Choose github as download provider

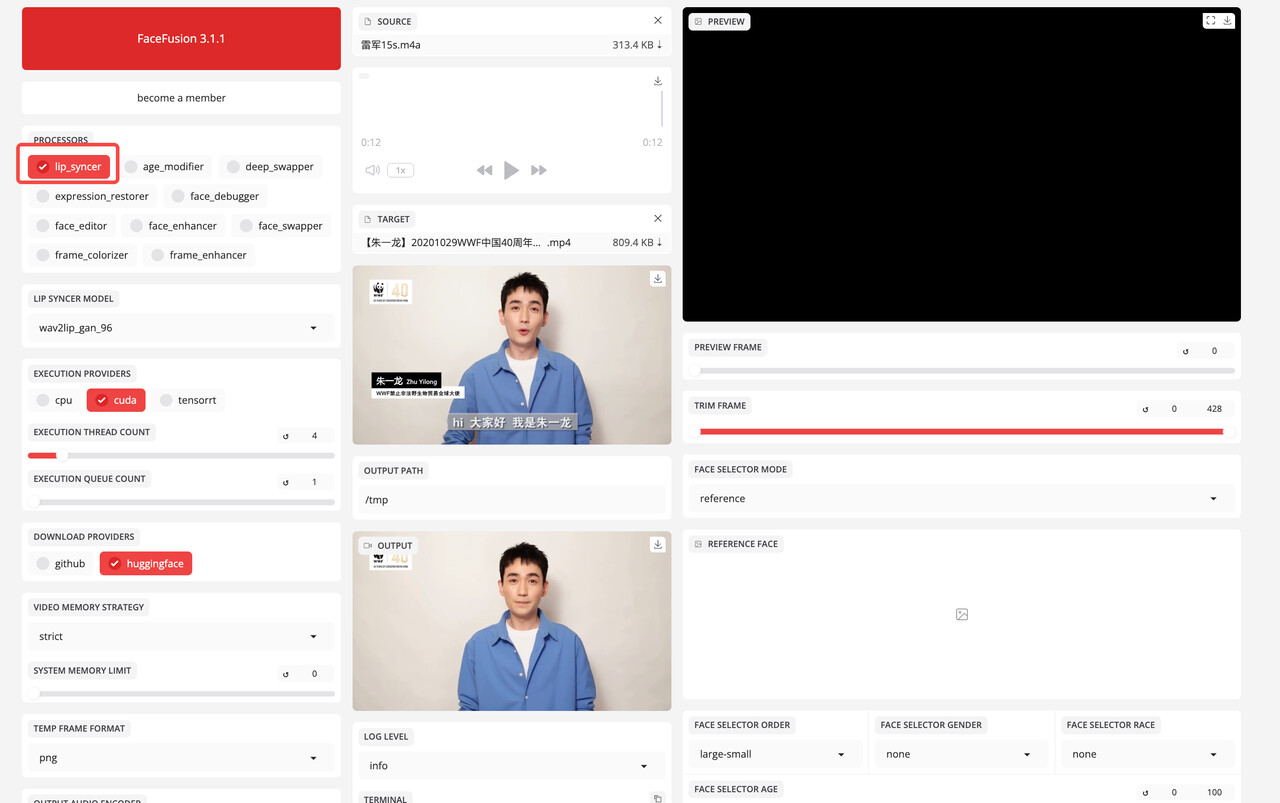(x=60, y=564)
